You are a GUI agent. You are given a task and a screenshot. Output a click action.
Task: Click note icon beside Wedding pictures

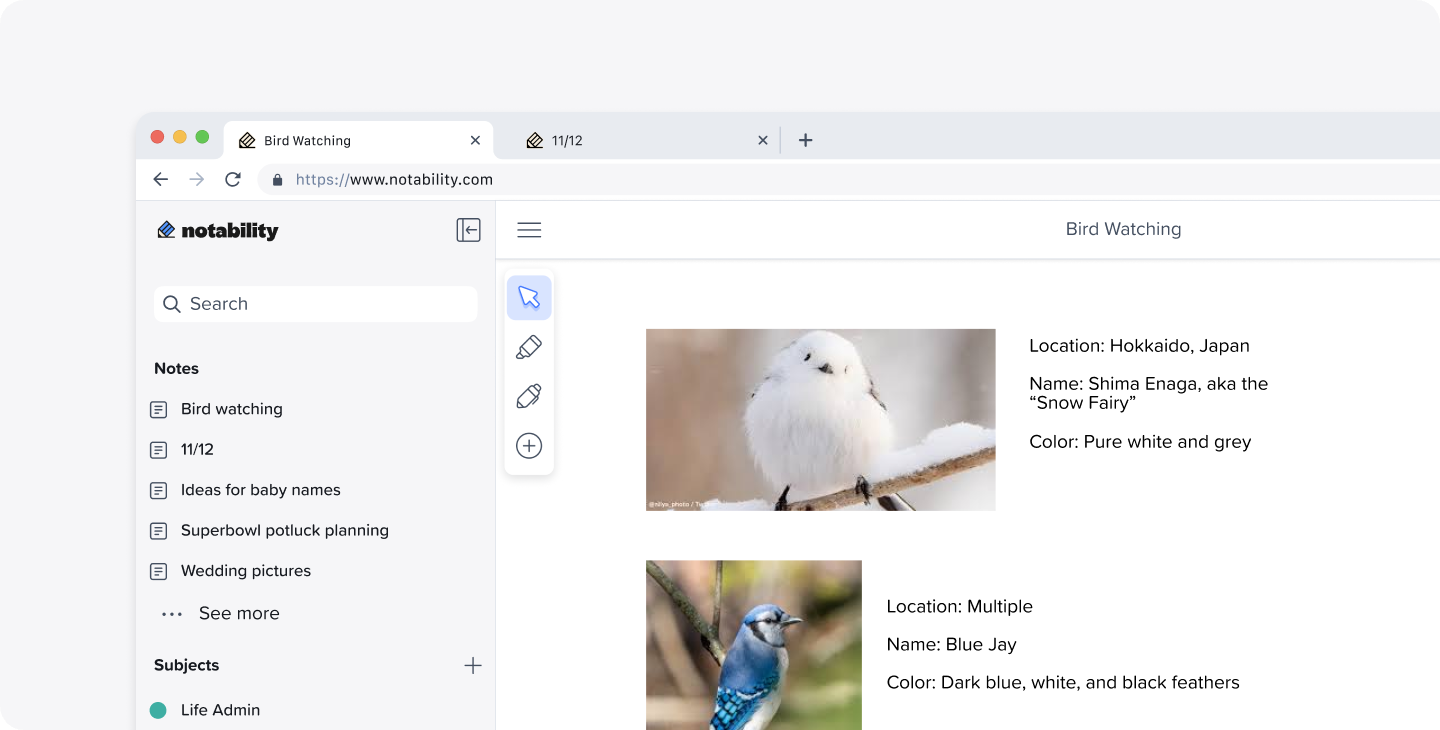point(158,571)
